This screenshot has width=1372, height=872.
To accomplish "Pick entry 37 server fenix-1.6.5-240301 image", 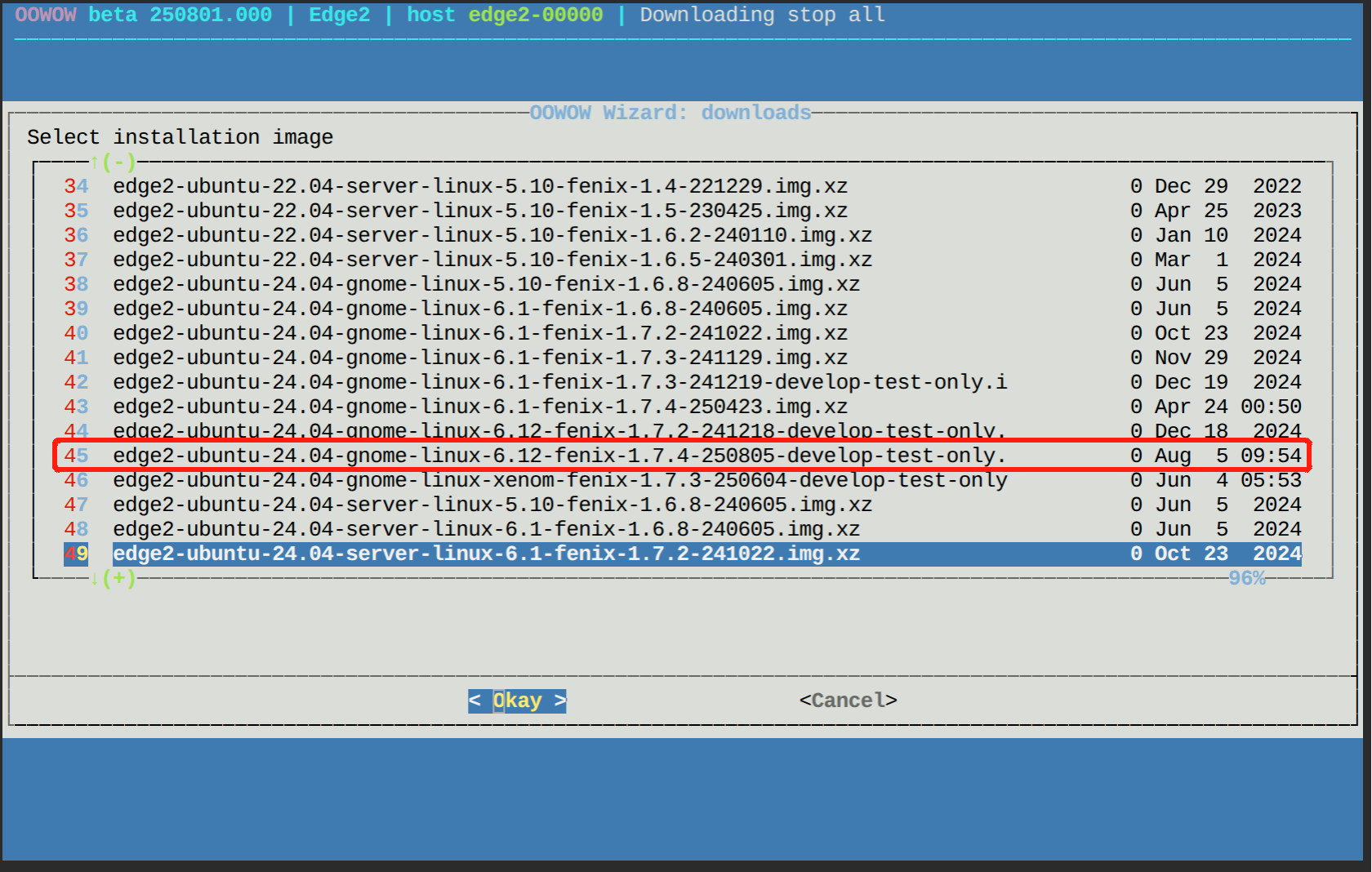I will [x=492, y=260].
